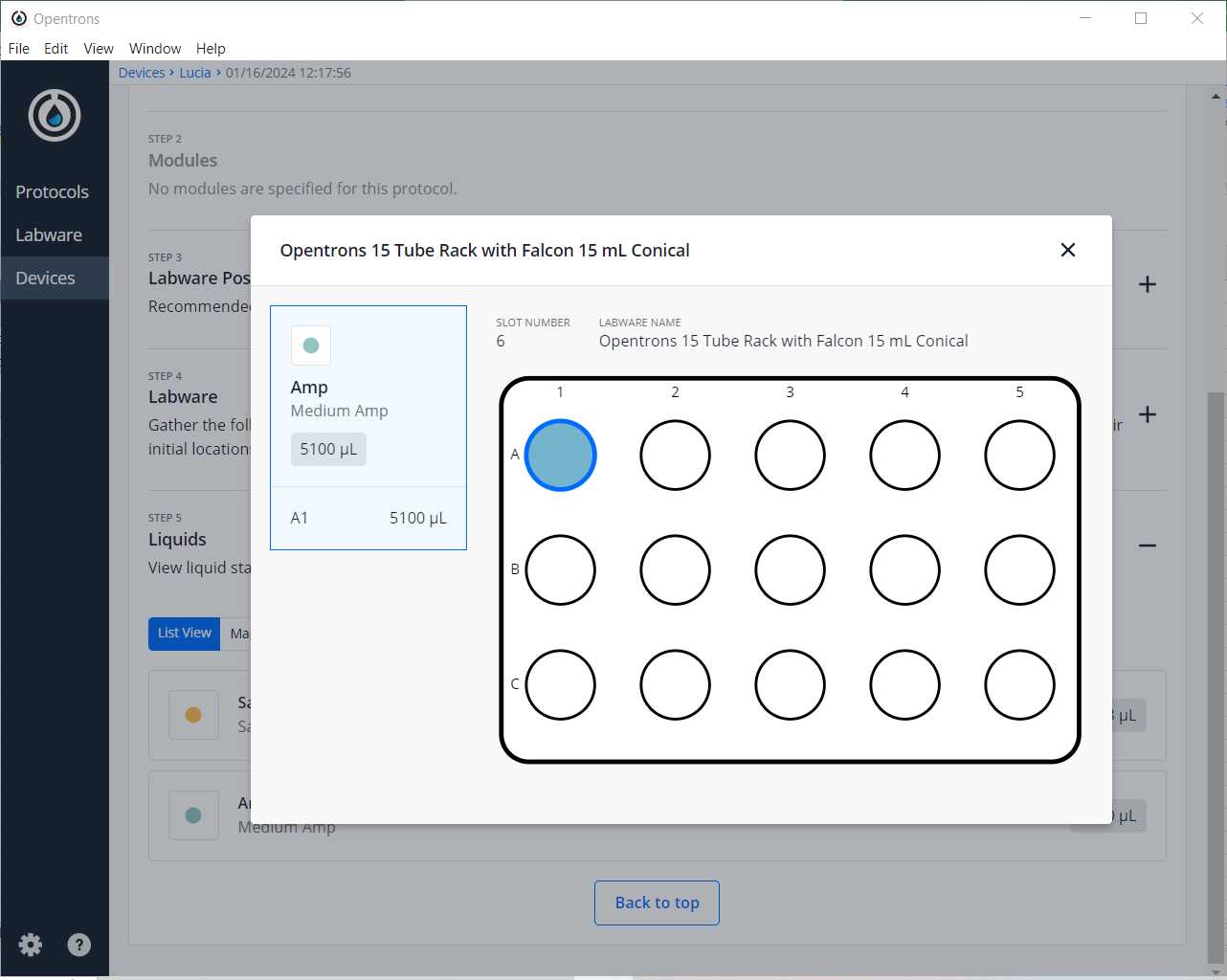Click the scrollbar up arrow

tap(1216, 96)
